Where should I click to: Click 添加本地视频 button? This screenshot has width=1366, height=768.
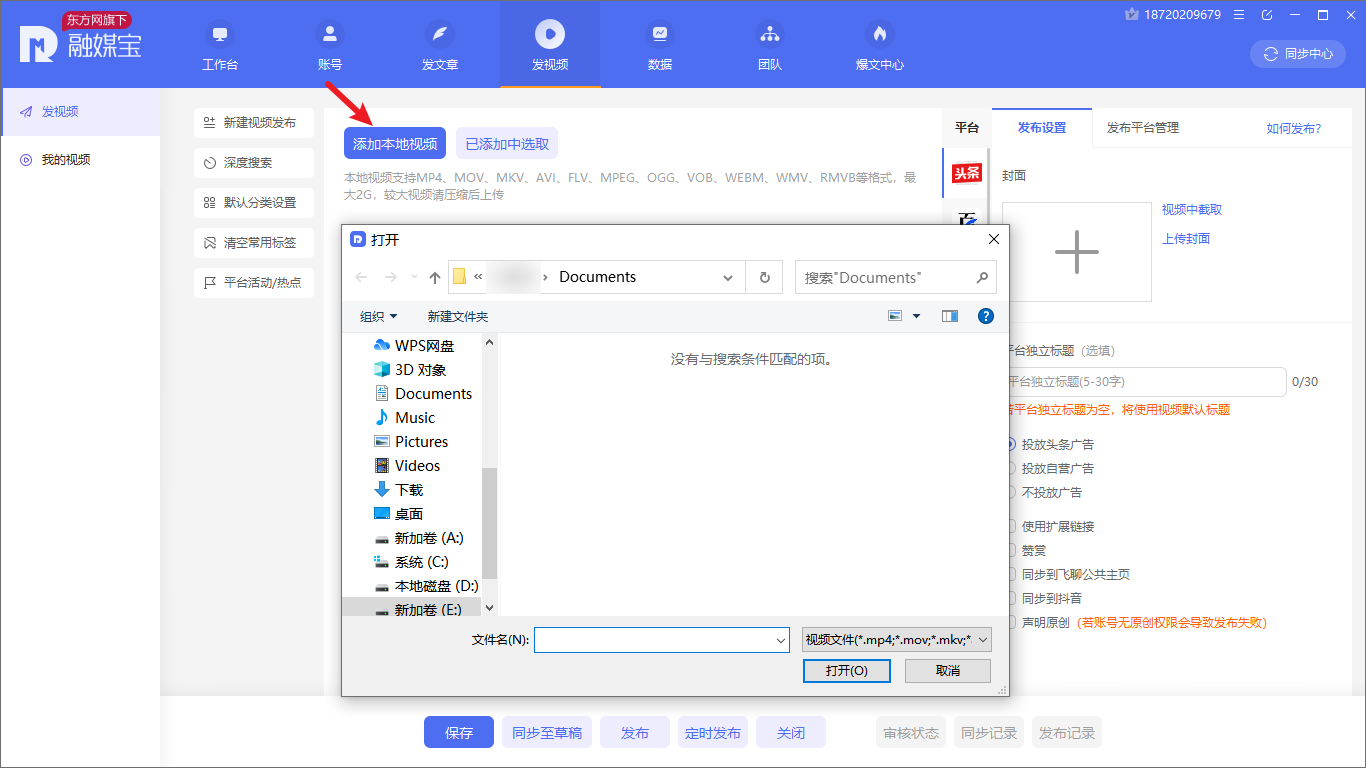coord(395,143)
